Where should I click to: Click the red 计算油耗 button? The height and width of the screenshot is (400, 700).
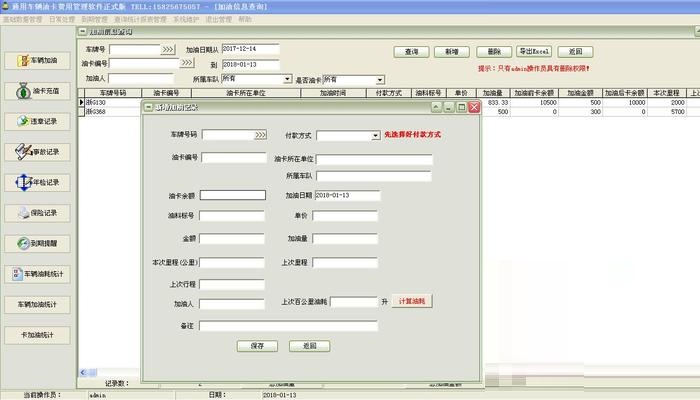pyautogui.click(x=412, y=301)
